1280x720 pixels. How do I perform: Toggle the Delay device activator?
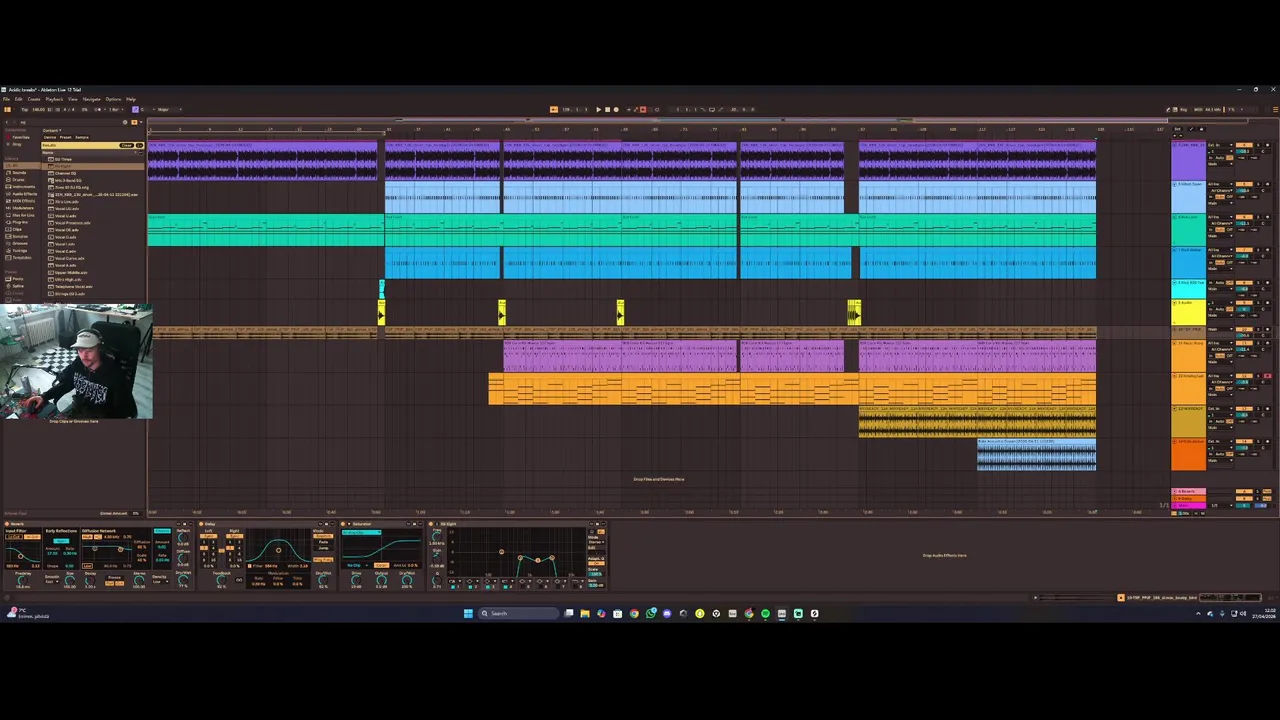(201, 524)
